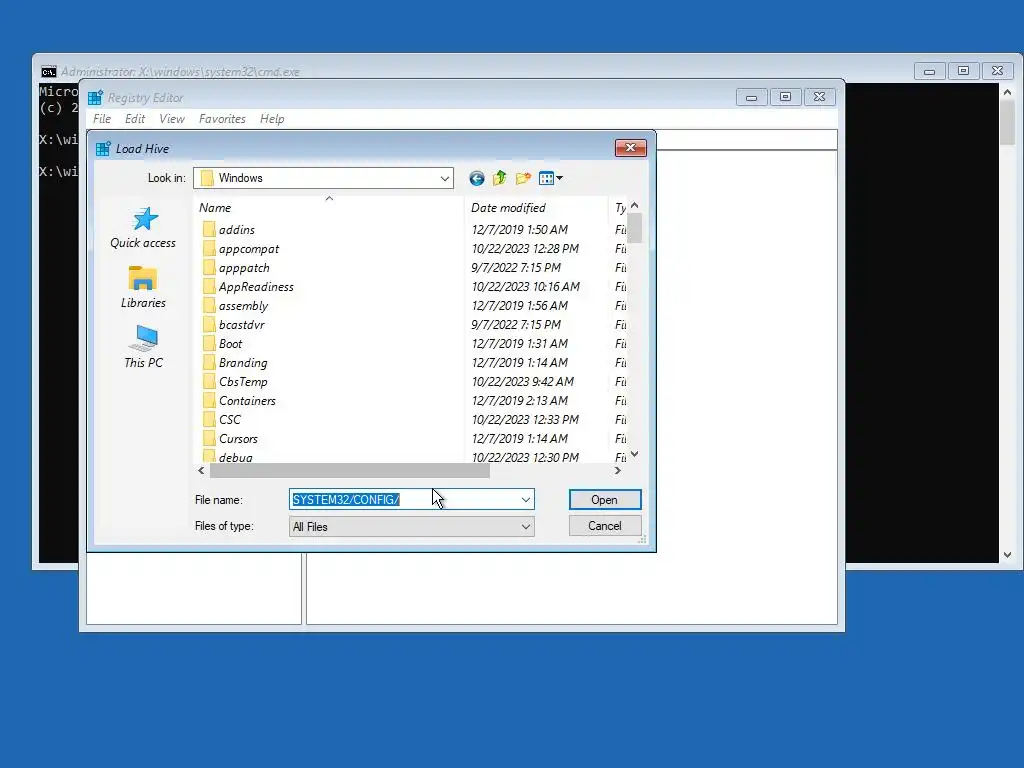This screenshot has height=768, width=1024.
Task: Maximize the cmd.exe window
Action: pos(963,71)
